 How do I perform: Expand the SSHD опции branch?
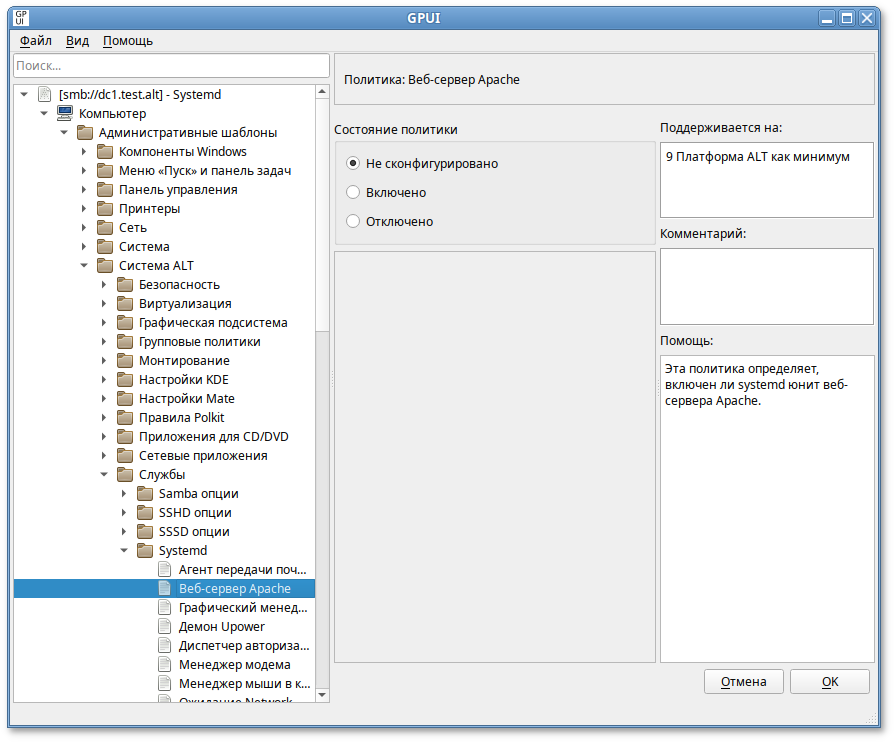click(x=124, y=513)
